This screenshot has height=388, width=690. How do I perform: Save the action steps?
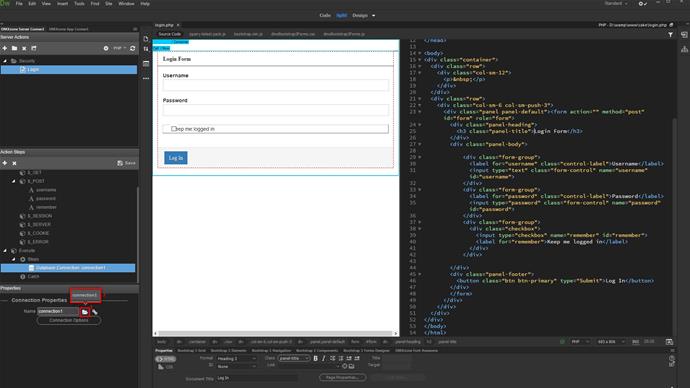(126, 163)
